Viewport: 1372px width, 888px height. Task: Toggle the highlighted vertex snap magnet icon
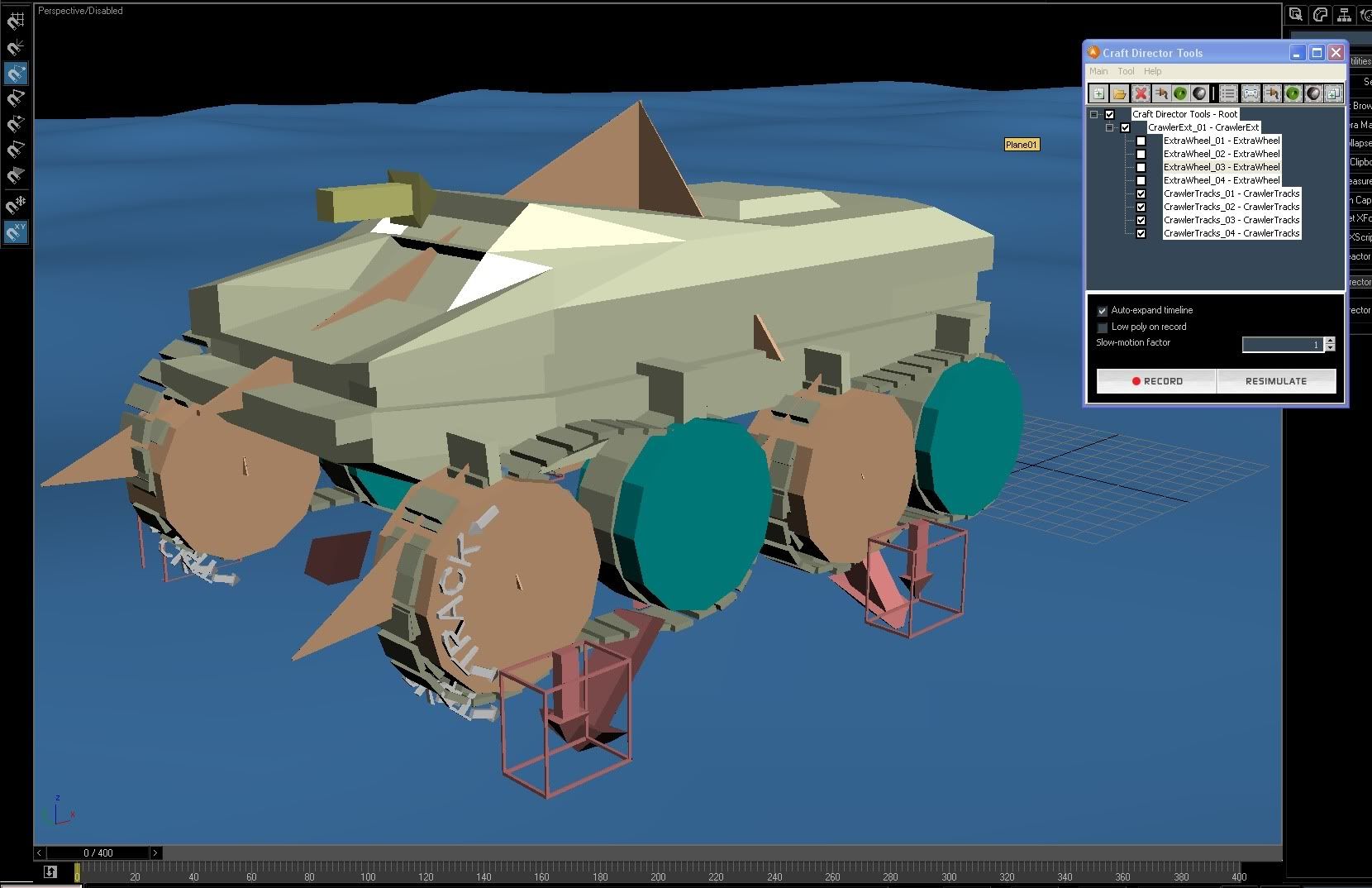[16, 74]
